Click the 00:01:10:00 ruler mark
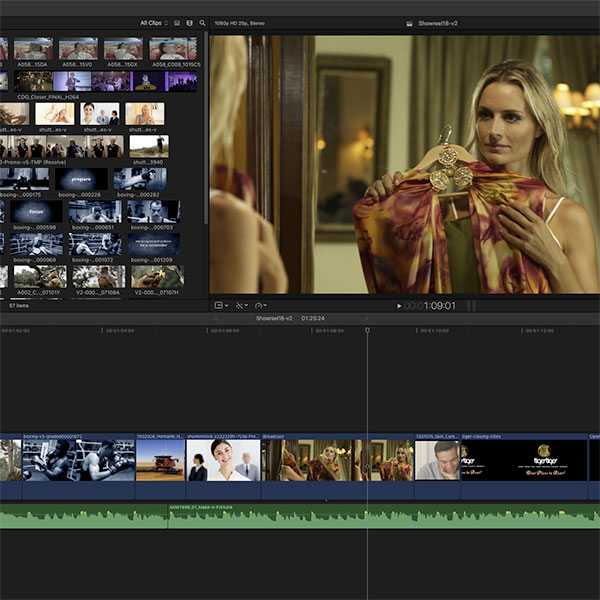 coord(434,331)
